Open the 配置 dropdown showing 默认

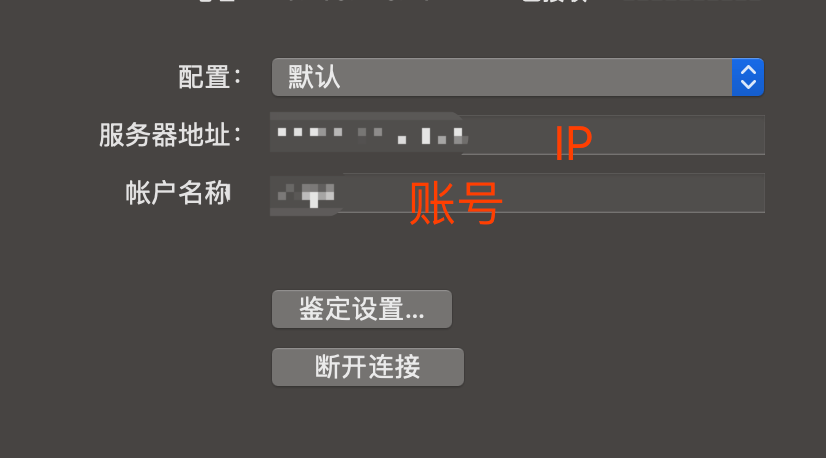(518, 77)
